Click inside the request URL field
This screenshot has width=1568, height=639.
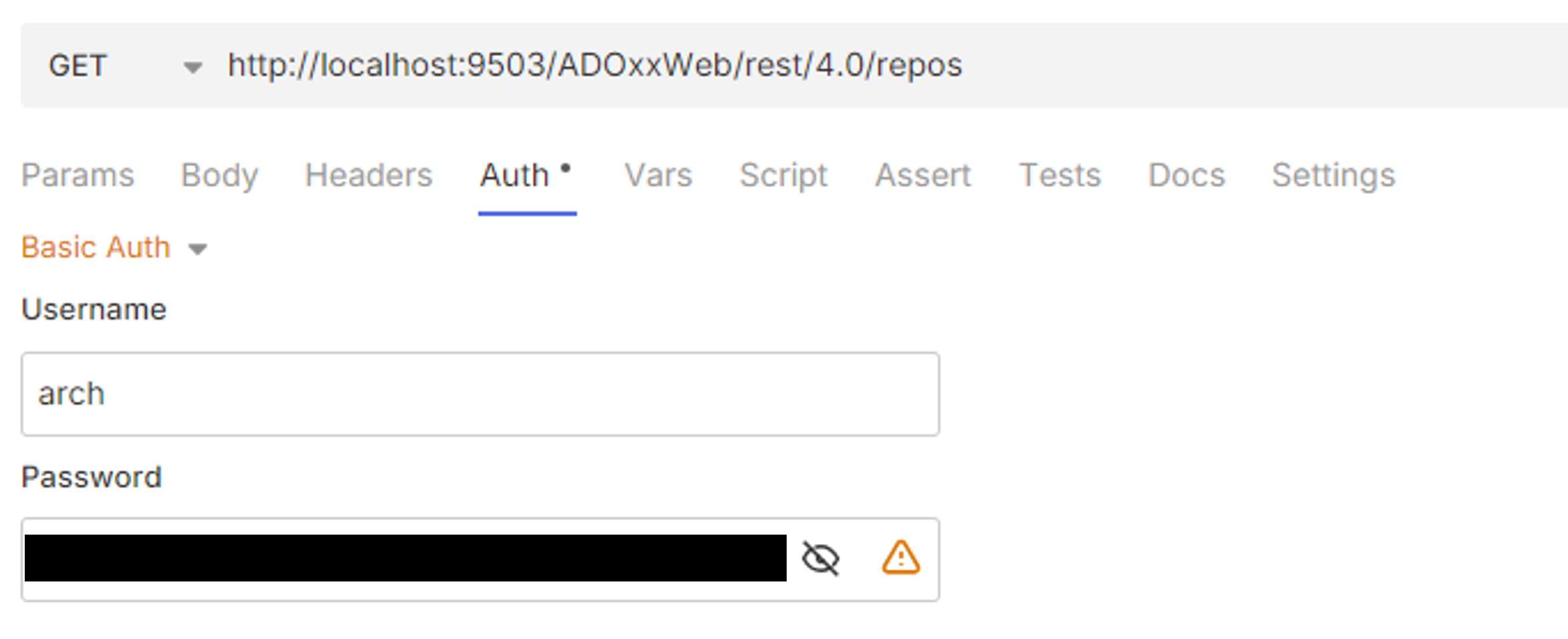point(595,65)
